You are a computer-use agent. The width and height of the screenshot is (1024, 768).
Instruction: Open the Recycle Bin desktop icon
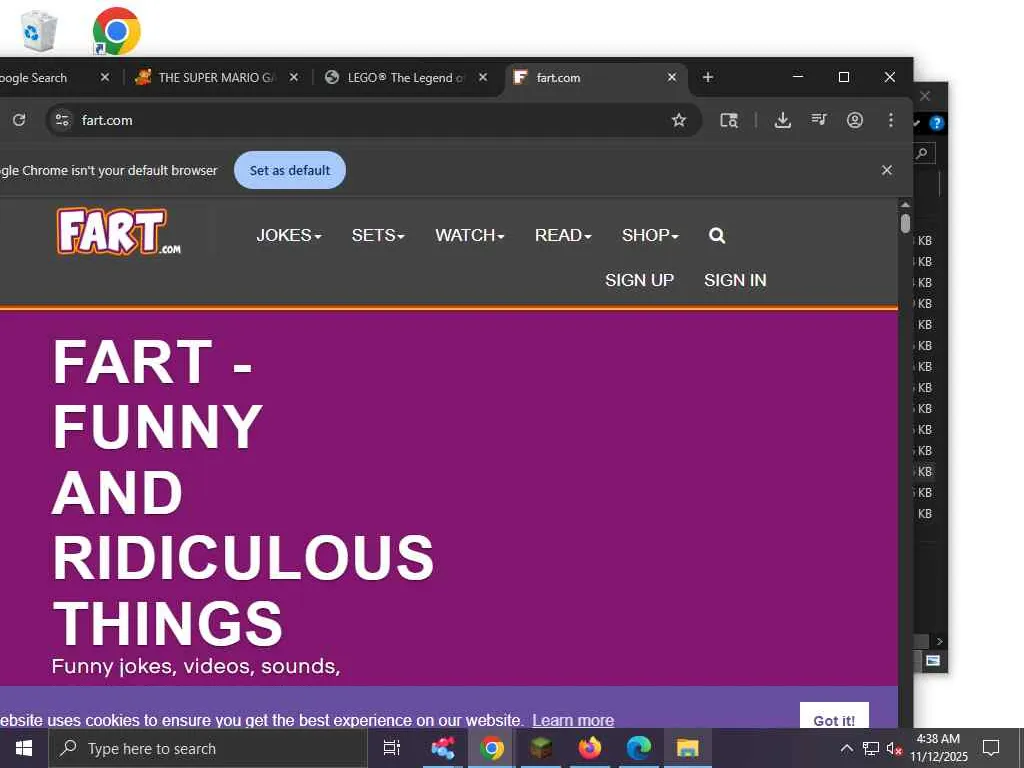pyautogui.click(x=39, y=31)
